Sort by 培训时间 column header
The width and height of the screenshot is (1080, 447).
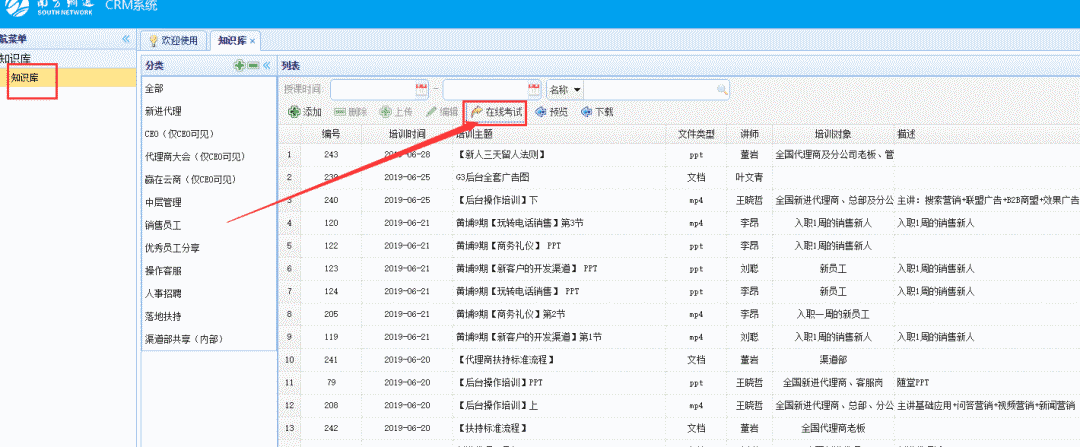coord(407,134)
